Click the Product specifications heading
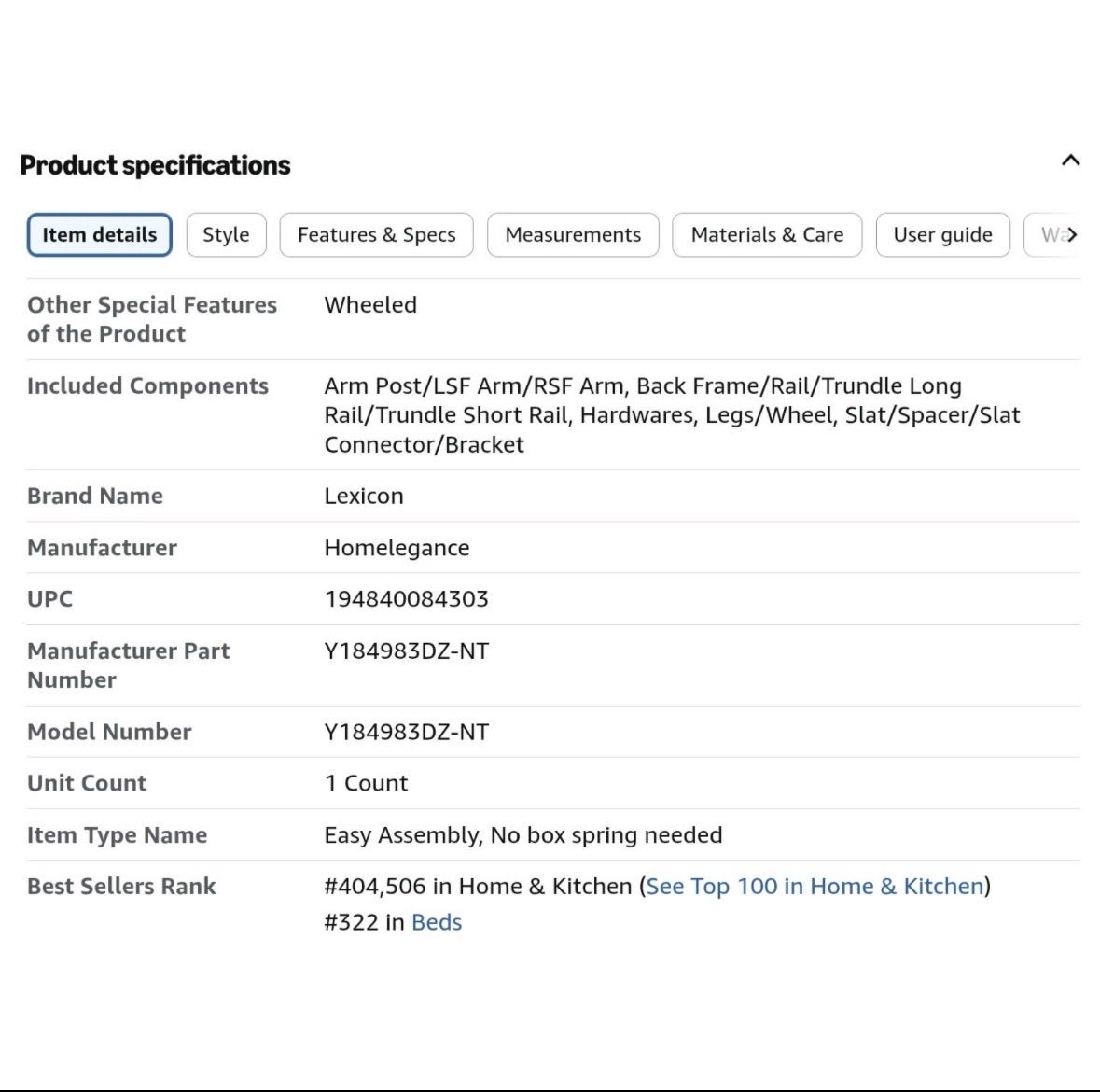The height and width of the screenshot is (1092, 1100). pos(155,165)
